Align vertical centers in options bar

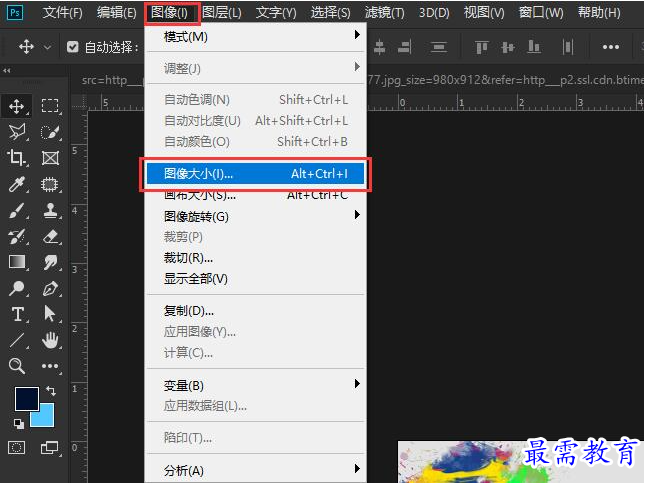508,47
